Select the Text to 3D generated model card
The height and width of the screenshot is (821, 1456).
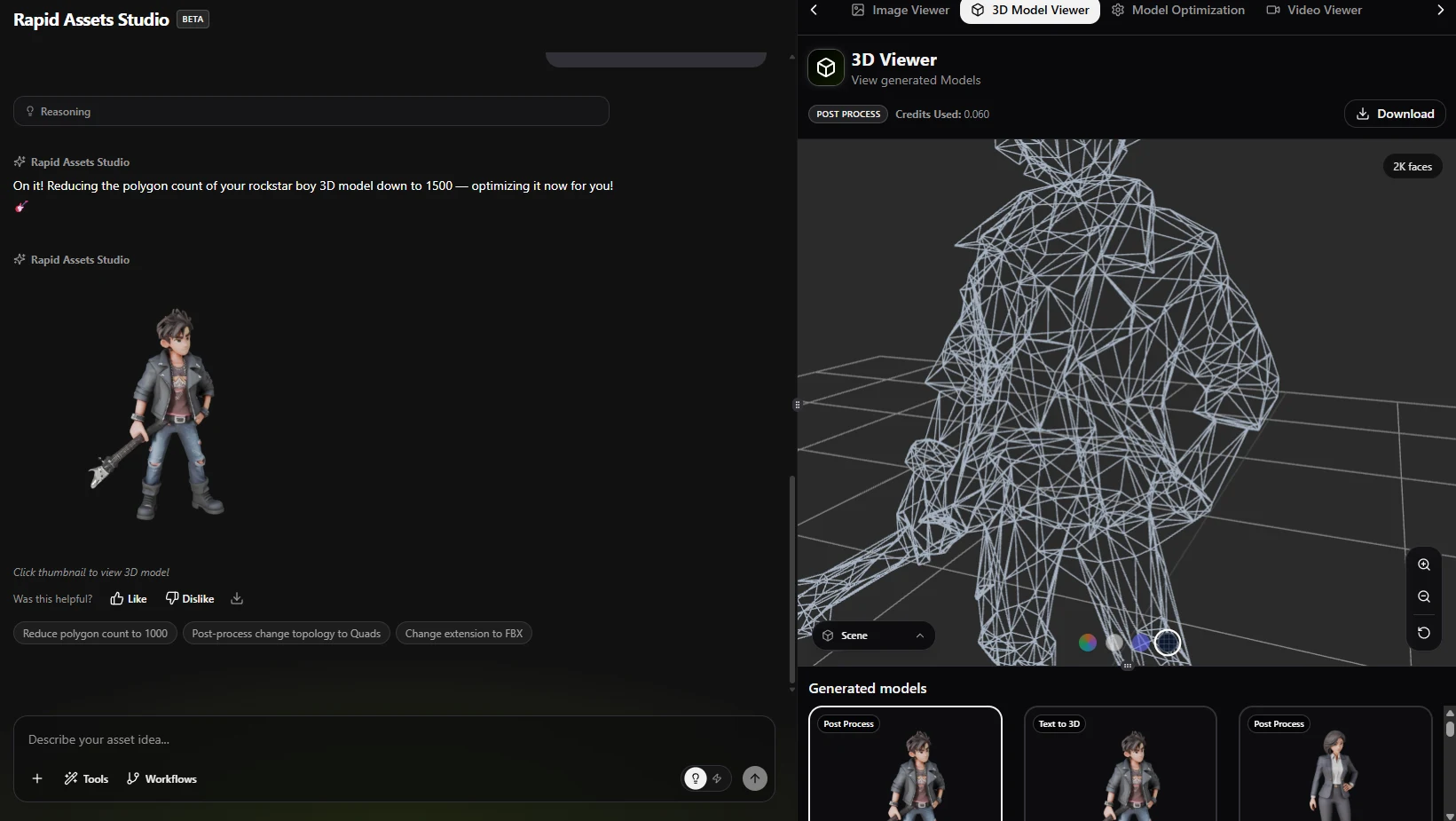(x=1121, y=763)
